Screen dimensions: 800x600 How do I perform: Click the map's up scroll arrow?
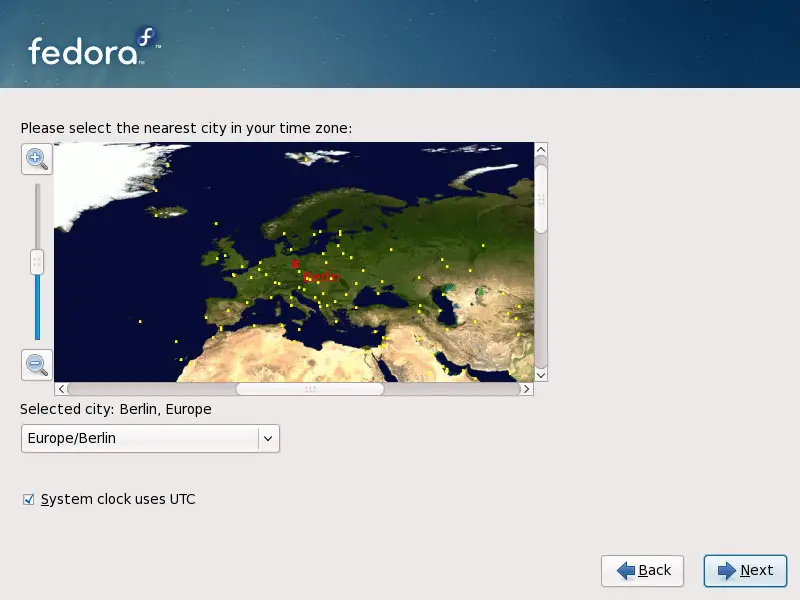pos(541,149)
